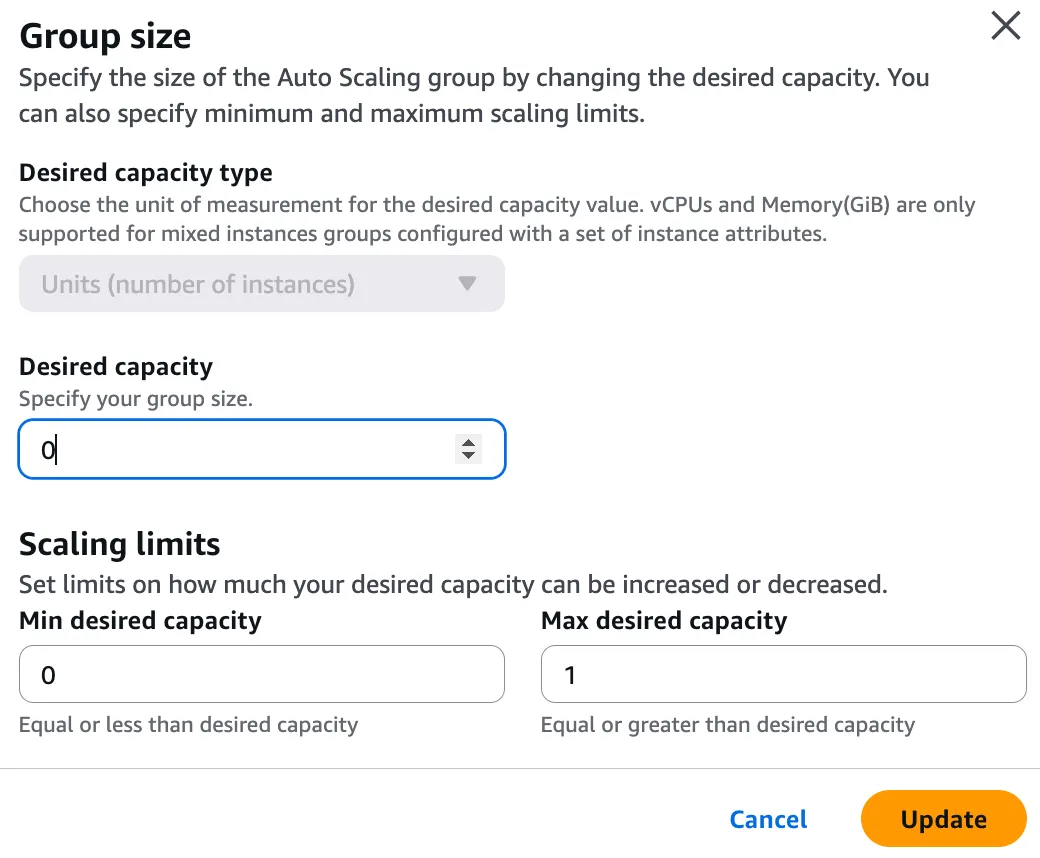Click the Desired capacity number field
Viewport: 1040px width, 858px height.
[240, 450]
